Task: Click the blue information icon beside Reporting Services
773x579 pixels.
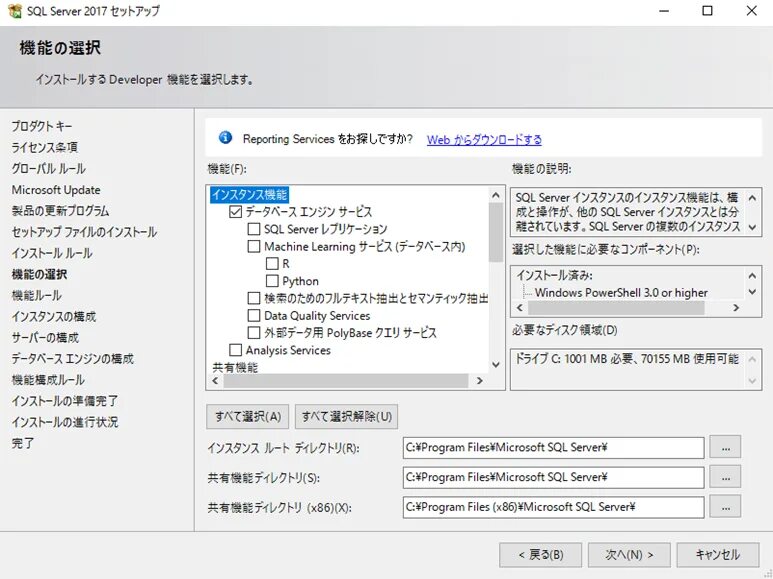Action: point(225,138)
